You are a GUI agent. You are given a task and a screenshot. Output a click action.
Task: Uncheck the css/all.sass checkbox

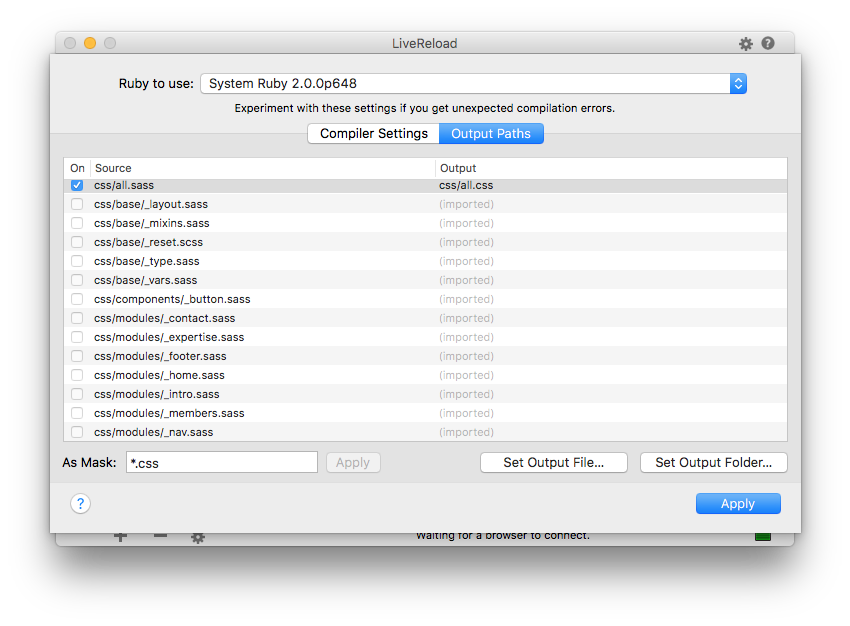click(x=77, y=185)
